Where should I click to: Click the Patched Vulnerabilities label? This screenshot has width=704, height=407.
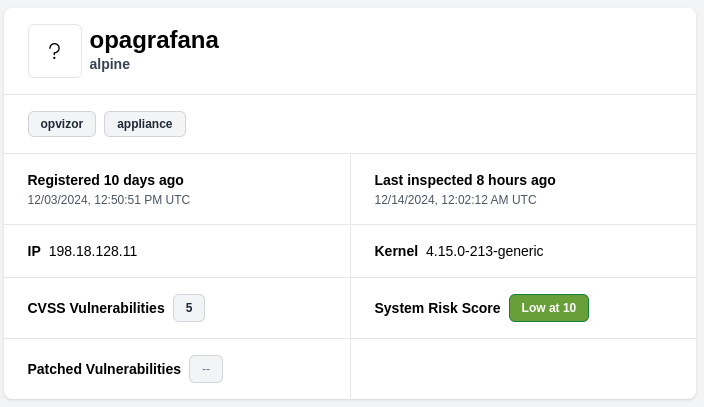104,369
